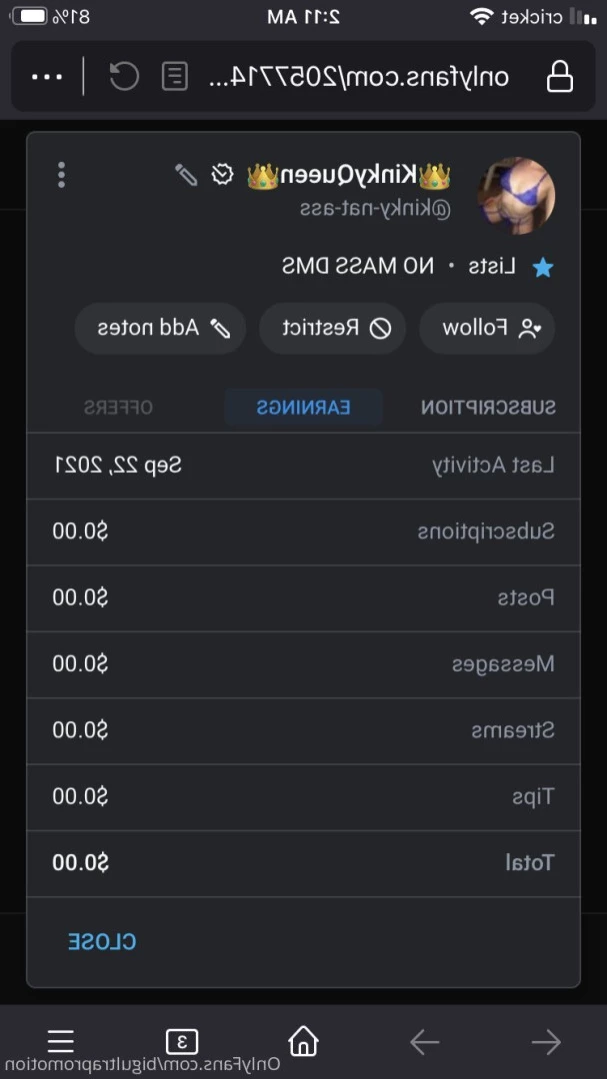Open the browser home icon

303,1041
